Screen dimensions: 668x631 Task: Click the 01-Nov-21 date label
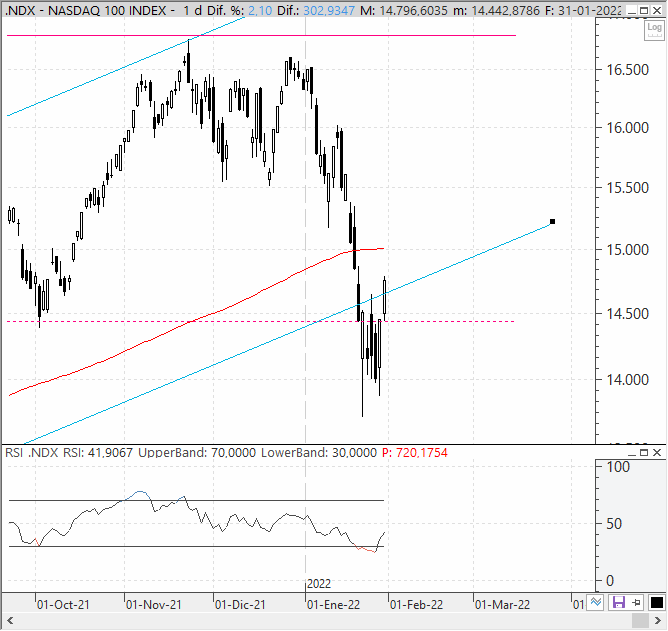point(153,605)
